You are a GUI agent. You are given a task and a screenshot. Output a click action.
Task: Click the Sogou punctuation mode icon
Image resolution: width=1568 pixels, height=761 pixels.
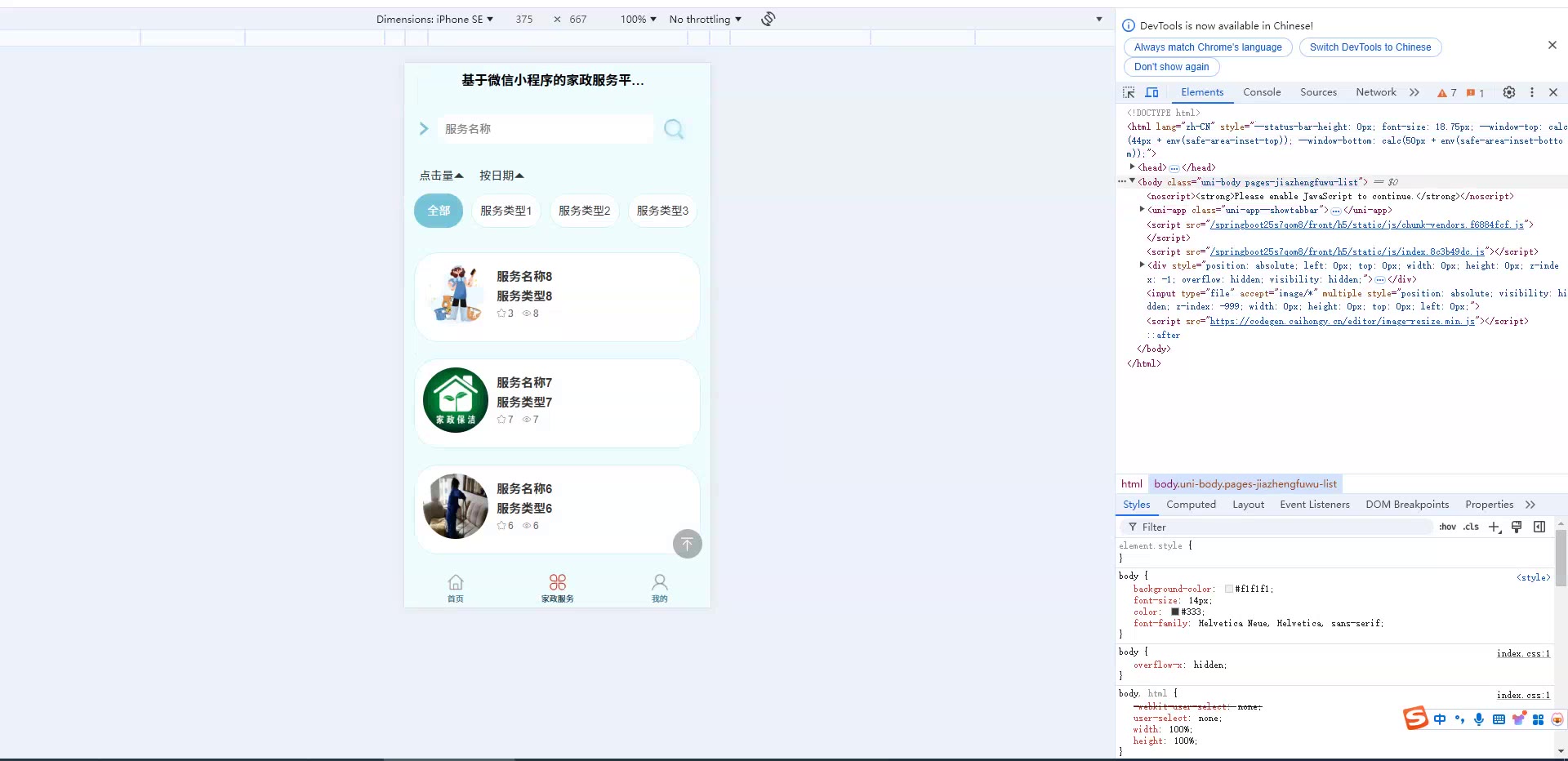tap(1459, 719)
